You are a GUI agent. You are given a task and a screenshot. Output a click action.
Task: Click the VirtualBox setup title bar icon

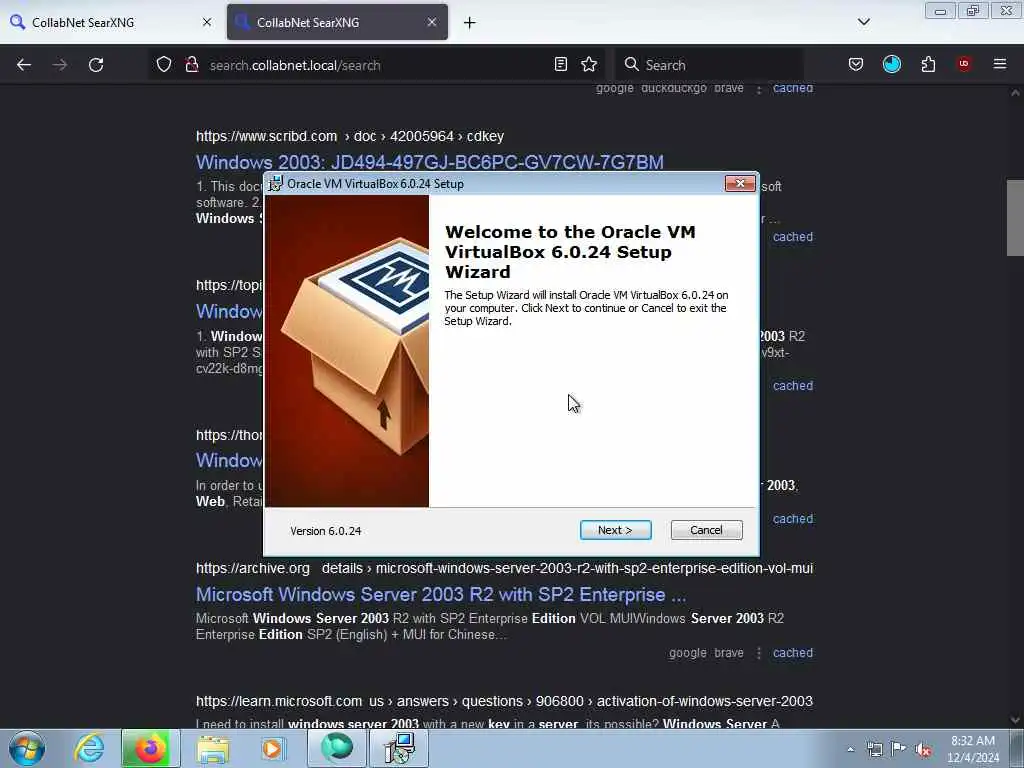point(276,184)
